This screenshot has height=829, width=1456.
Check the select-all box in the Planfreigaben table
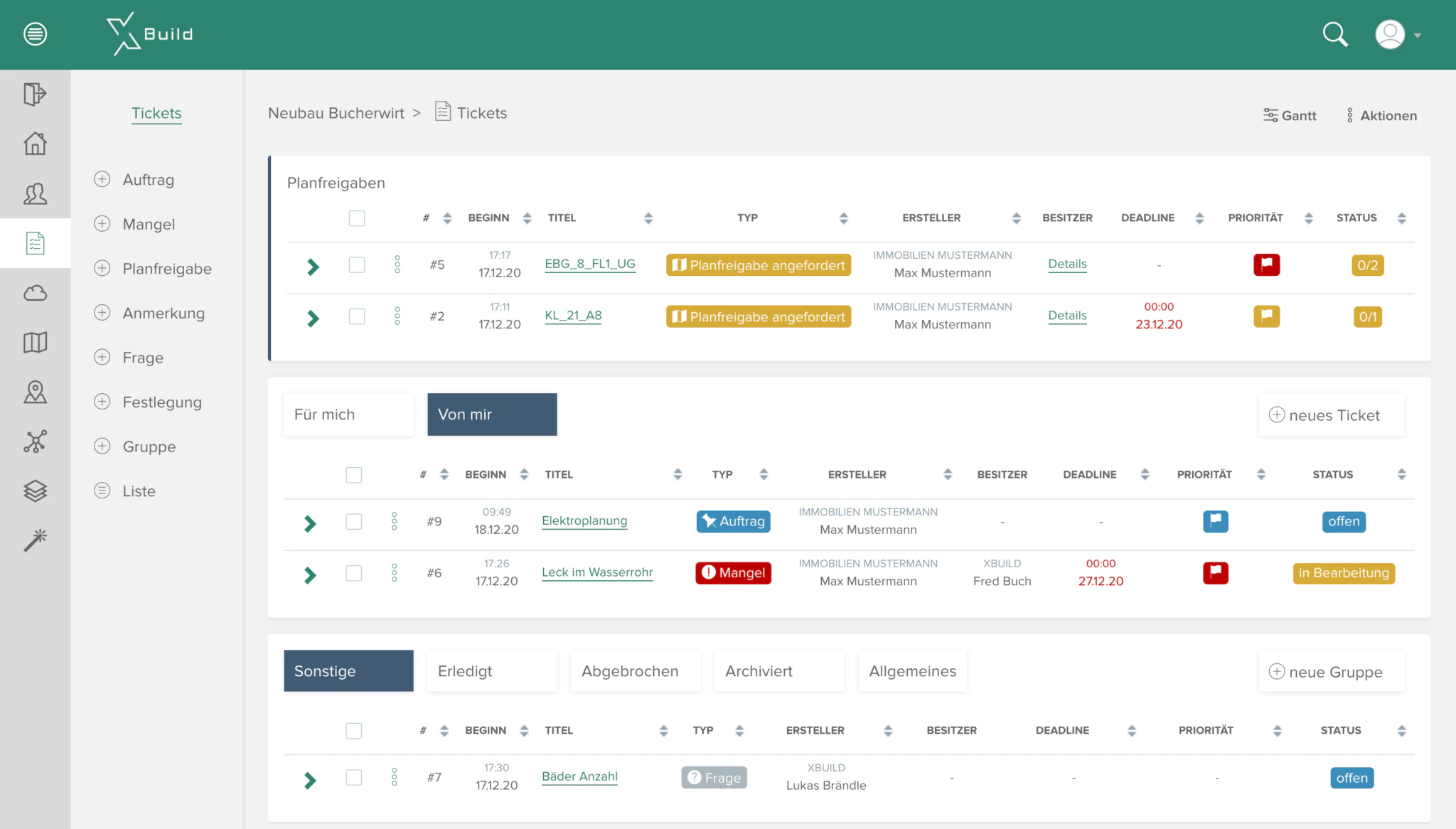pos(356,218)
